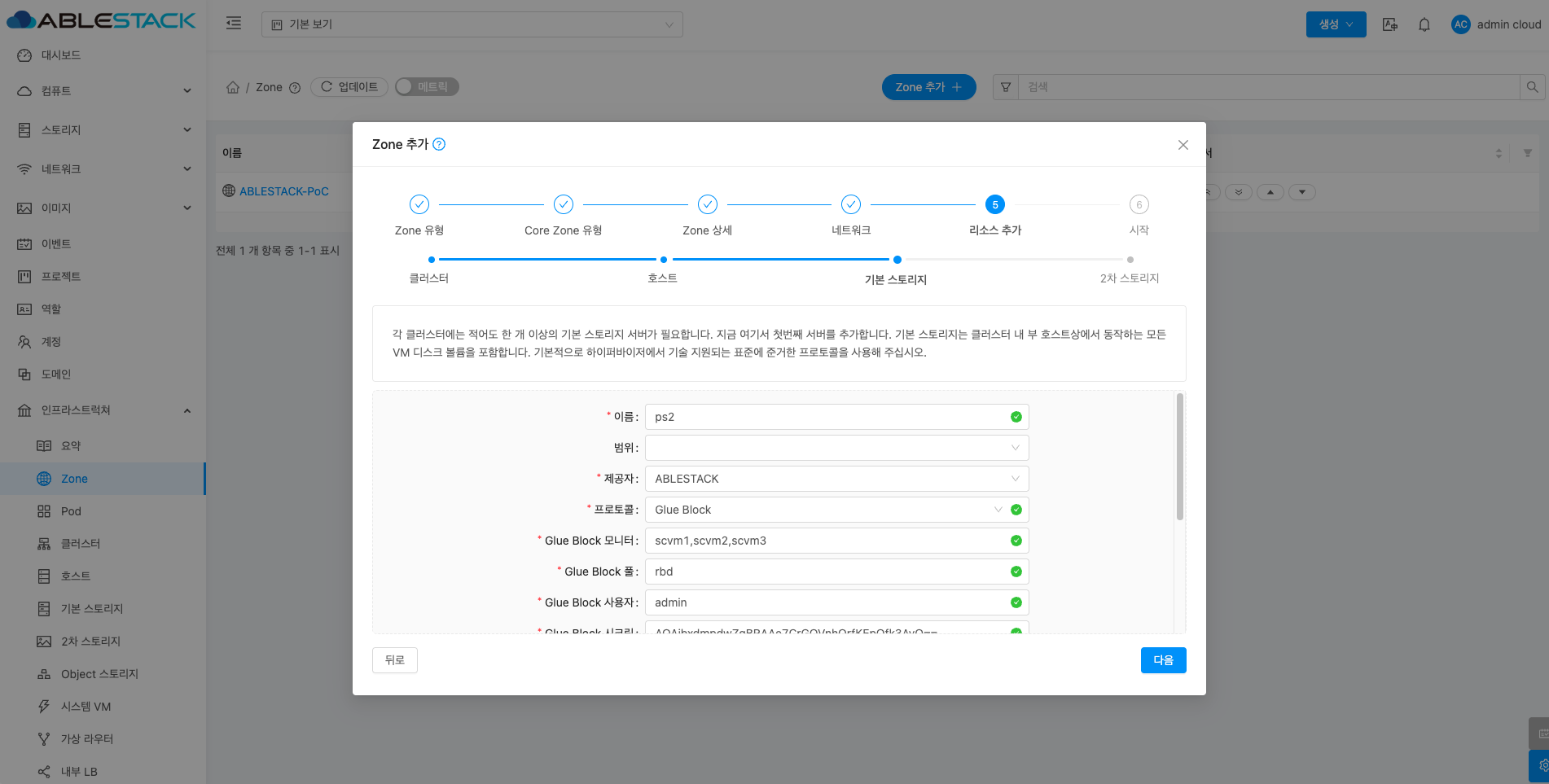The image size is (1549, 784).
Task: Click the 뒤로 back button
Action: (x=395, y=660)
